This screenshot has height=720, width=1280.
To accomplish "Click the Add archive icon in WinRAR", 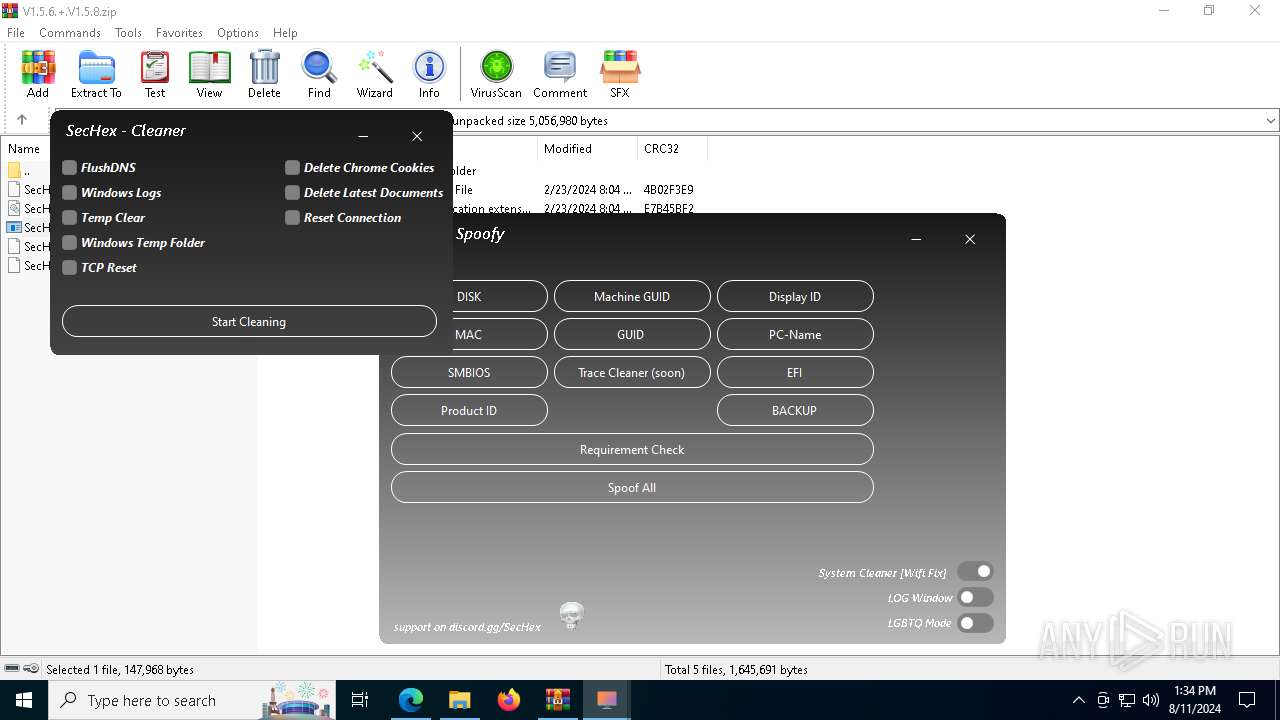I will [x=38, y=75].
